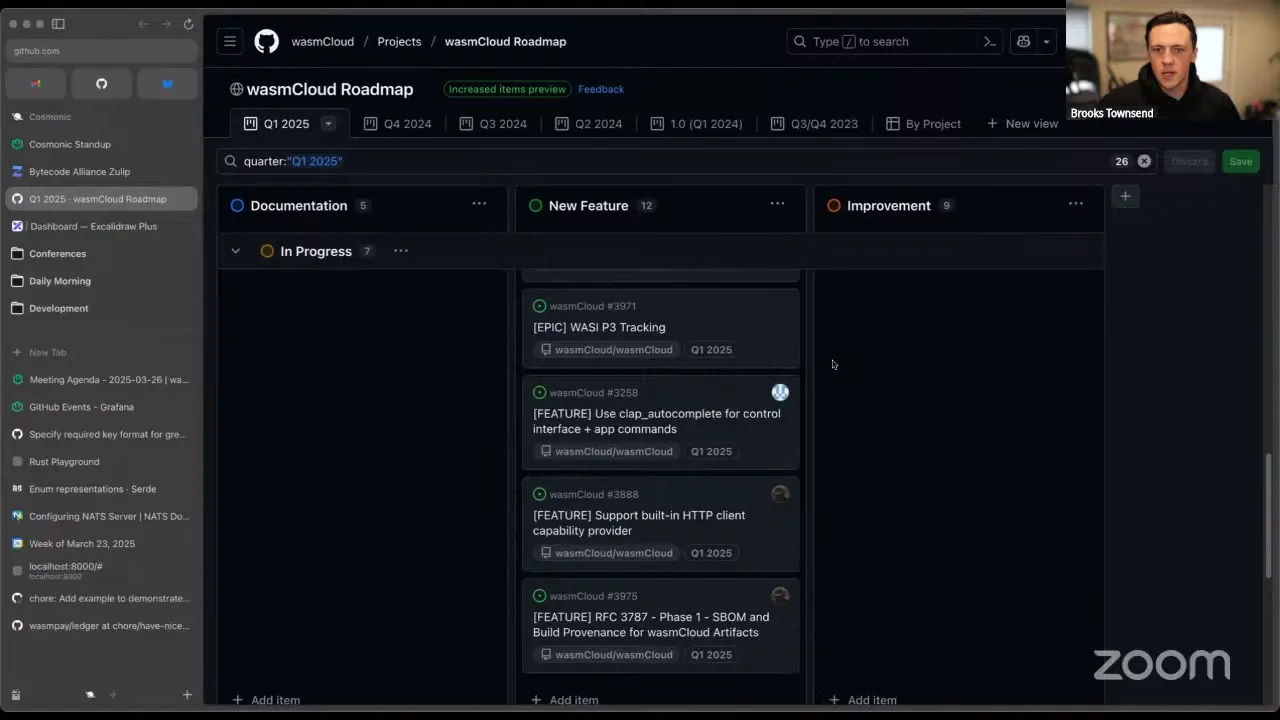Switch to the Q4 2024 view tab
This screenshot has height=720, width=1280.
pyautogui.click(x=397, y=124)
